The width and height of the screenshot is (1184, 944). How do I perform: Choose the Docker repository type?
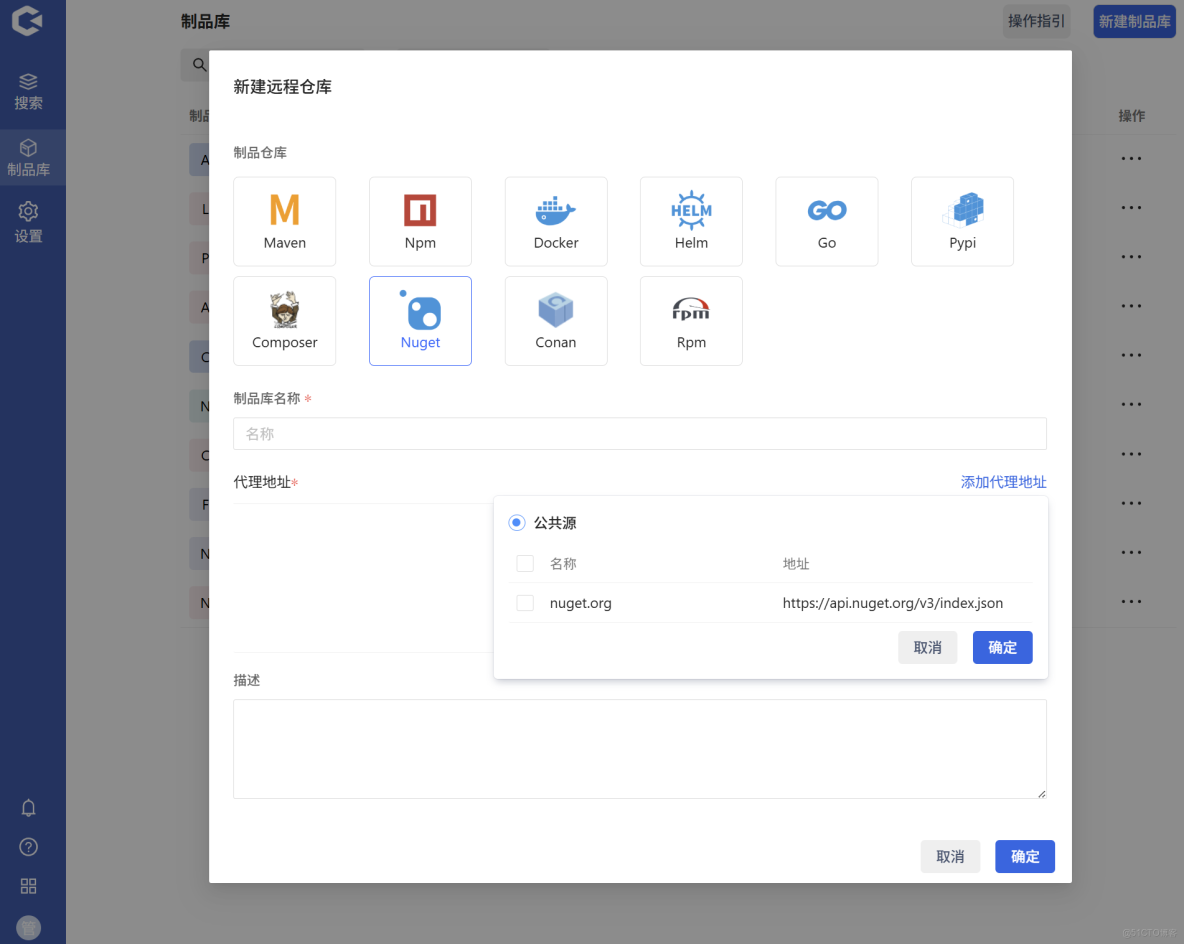[556, 221]
